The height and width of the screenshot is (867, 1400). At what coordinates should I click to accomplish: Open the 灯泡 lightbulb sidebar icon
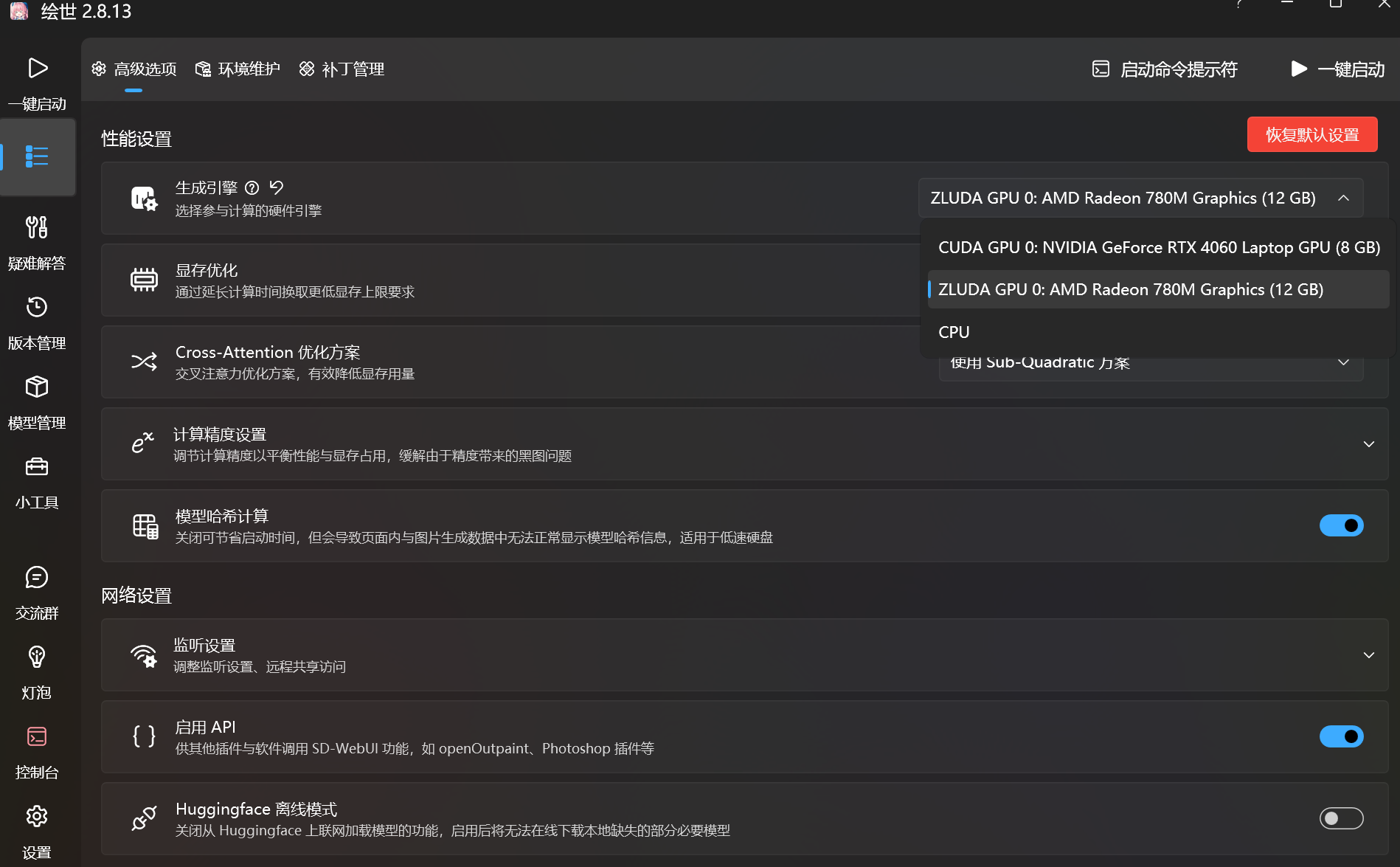37,657
